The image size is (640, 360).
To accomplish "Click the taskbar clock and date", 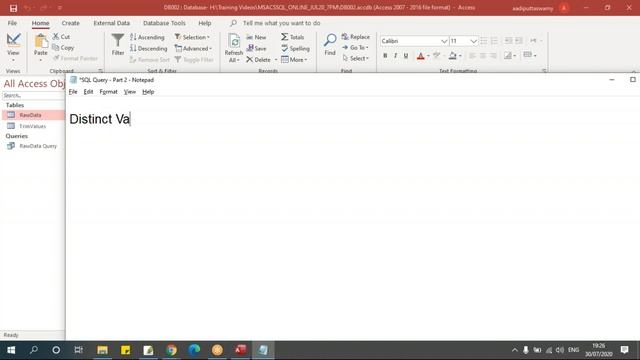I will [x=599, y=350].
